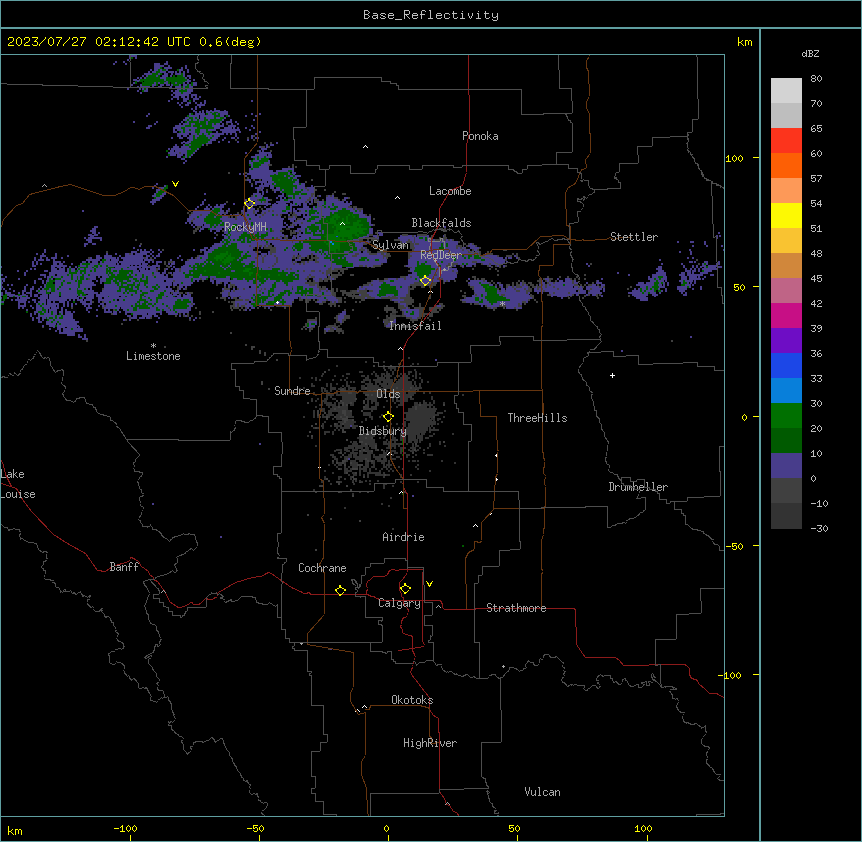Click the yellow V marker east of Calgary
Image resolution: width=862 pixels, height=842 pixels.
point(429,584)
